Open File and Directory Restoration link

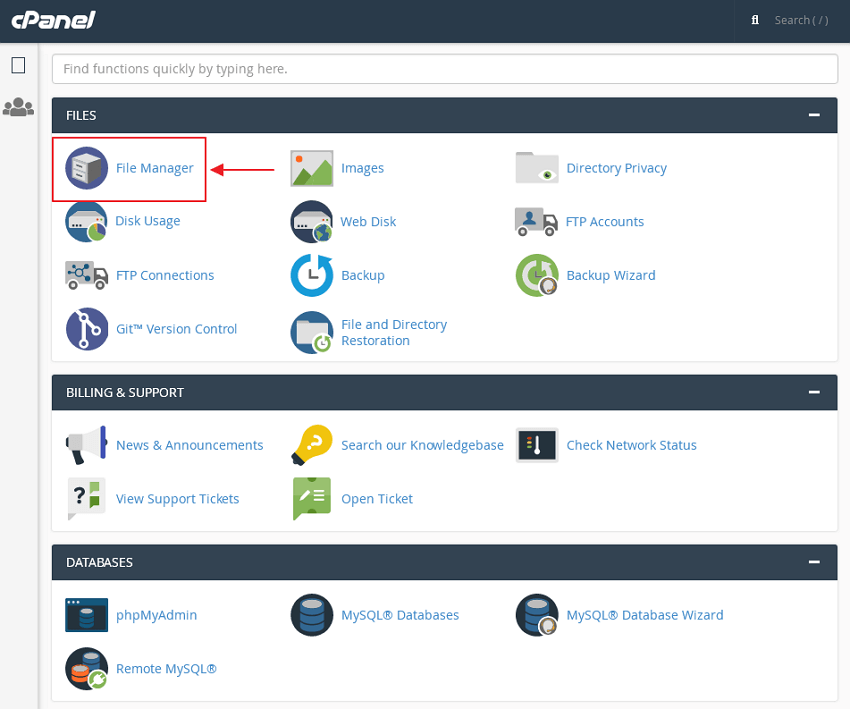394,332
